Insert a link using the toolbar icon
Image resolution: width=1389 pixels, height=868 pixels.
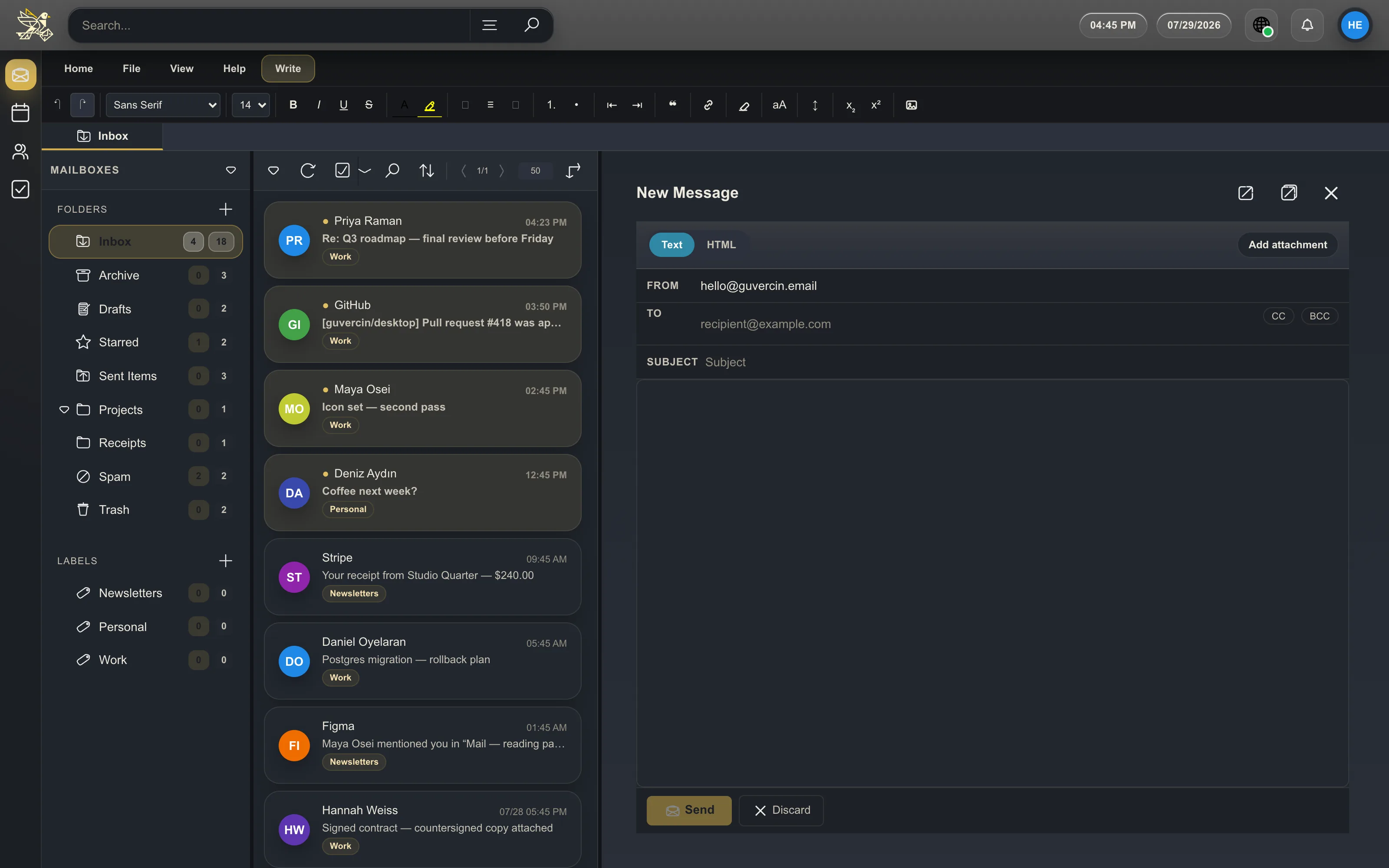[708, 105]
